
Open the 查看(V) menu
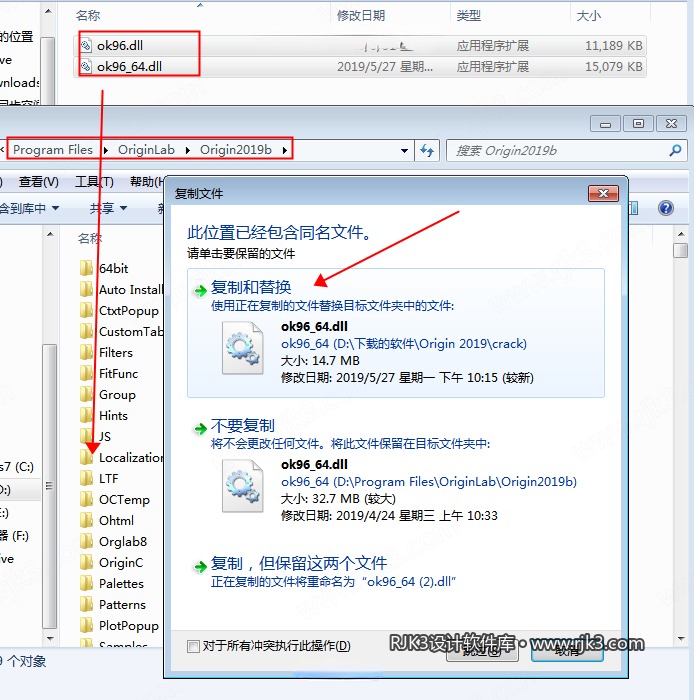[38, 182]
